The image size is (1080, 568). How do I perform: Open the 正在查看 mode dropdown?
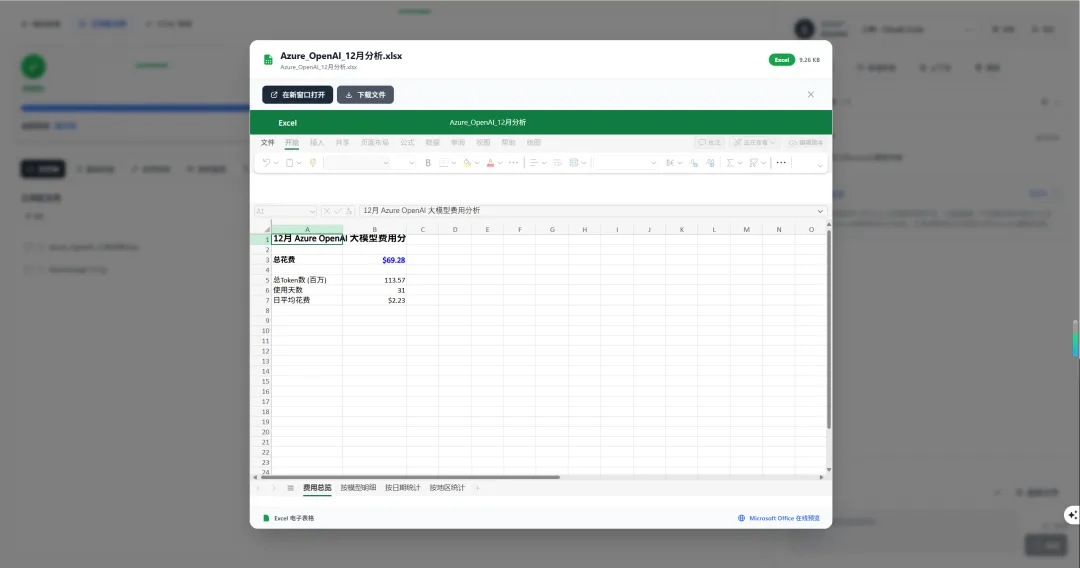[755, 143]
